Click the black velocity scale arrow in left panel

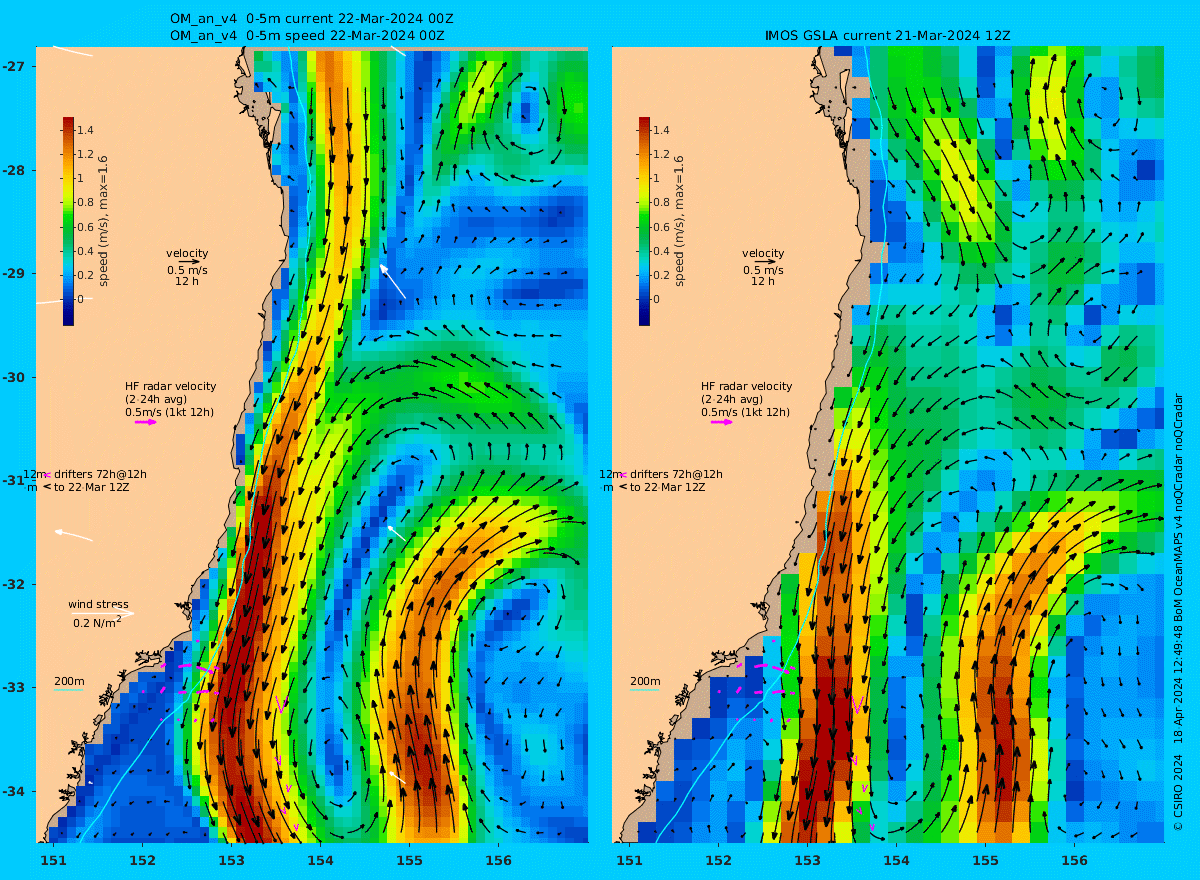coord(190,262)
